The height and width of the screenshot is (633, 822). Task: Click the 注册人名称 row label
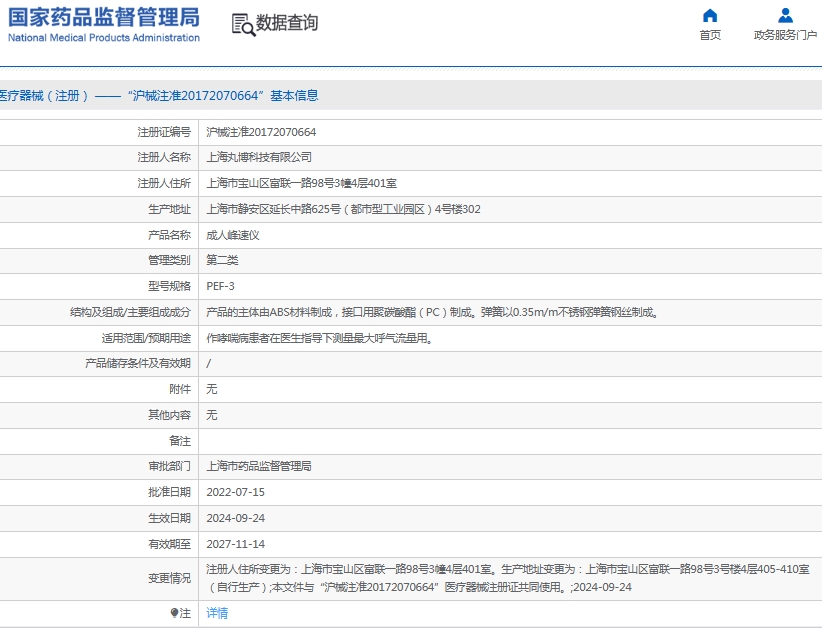pyautogui.click(x=164, y=157)
